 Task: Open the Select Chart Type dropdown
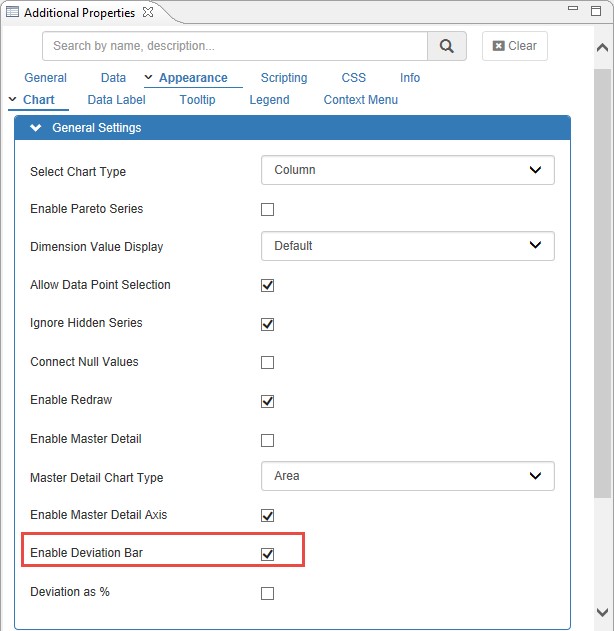point(407,170)
